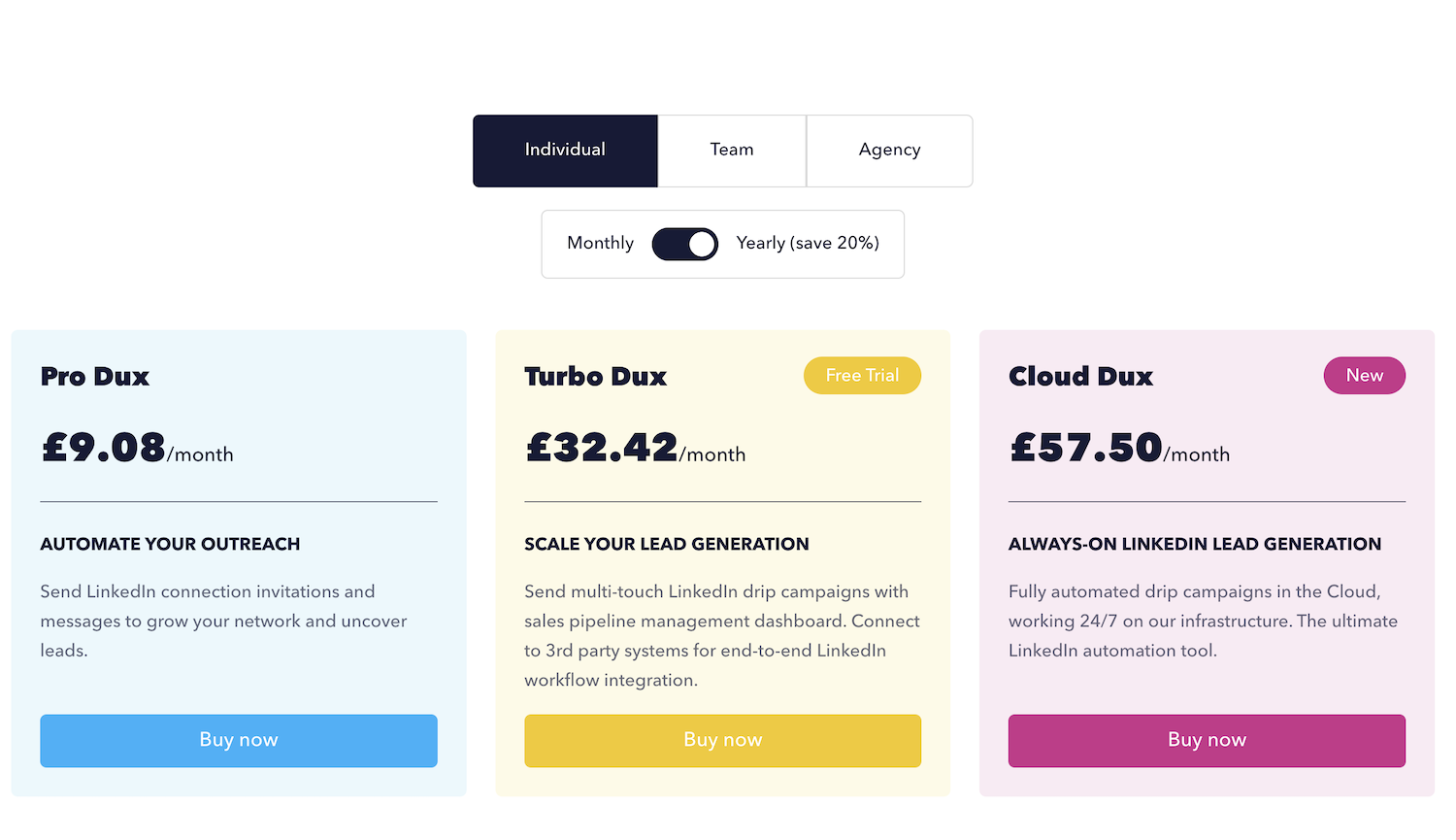
Task: Switch to the Team tab
Action: coord(732,151)
